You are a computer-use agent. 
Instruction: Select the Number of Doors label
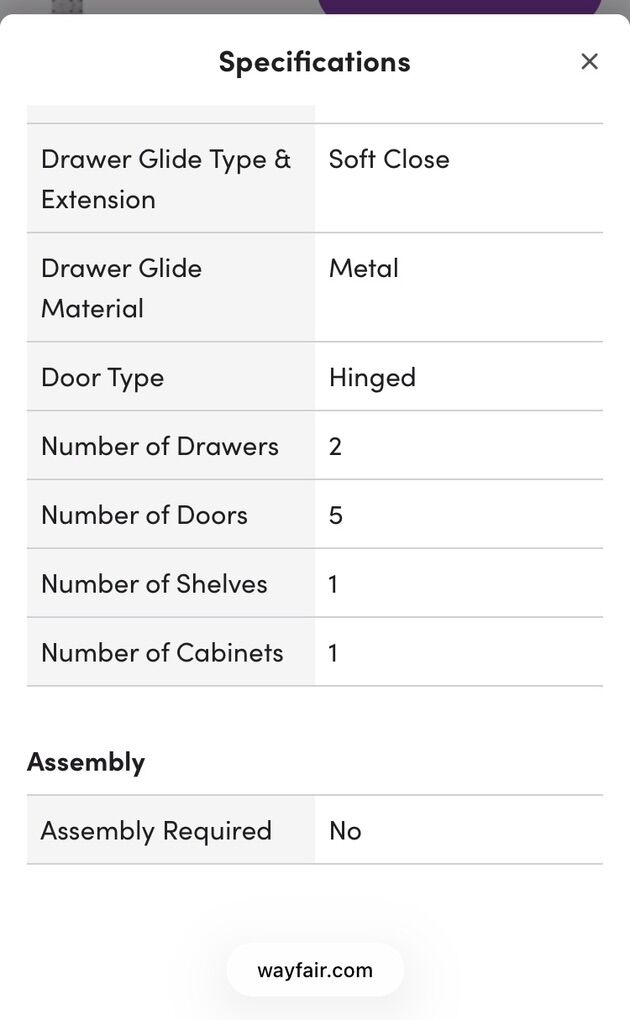(x=144, y=515)
